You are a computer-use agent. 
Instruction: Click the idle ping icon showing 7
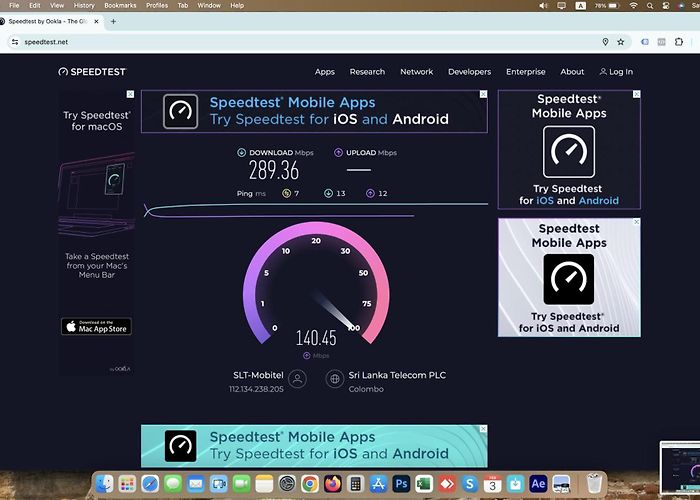click(x=286, y=193)
